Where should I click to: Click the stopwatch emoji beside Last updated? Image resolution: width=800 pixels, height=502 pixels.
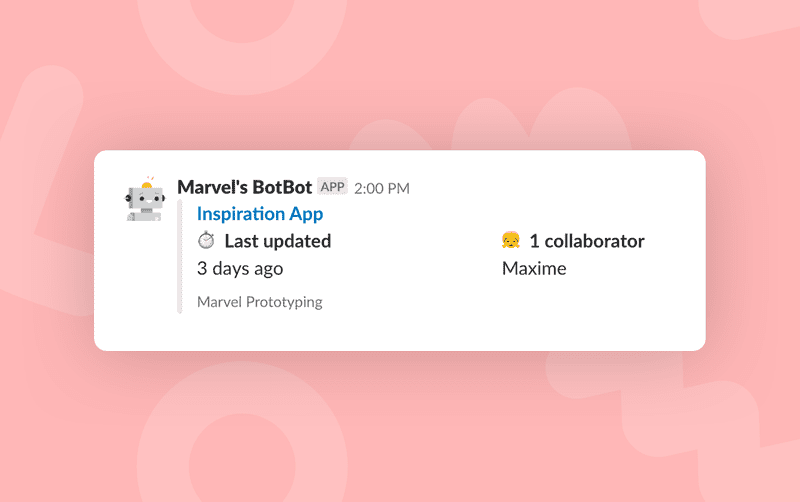click(x=206, y=240)
